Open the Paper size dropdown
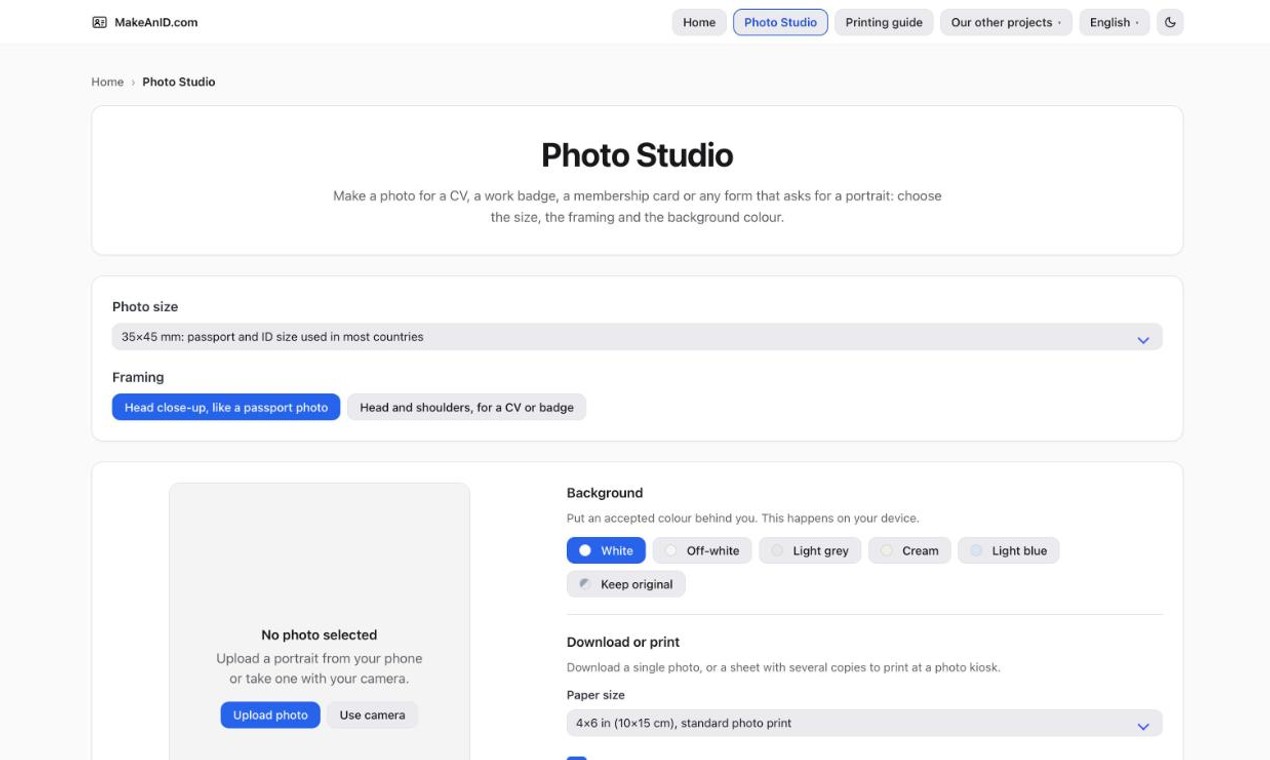The height and width of the screenshot is (760, 1270). 864,723
